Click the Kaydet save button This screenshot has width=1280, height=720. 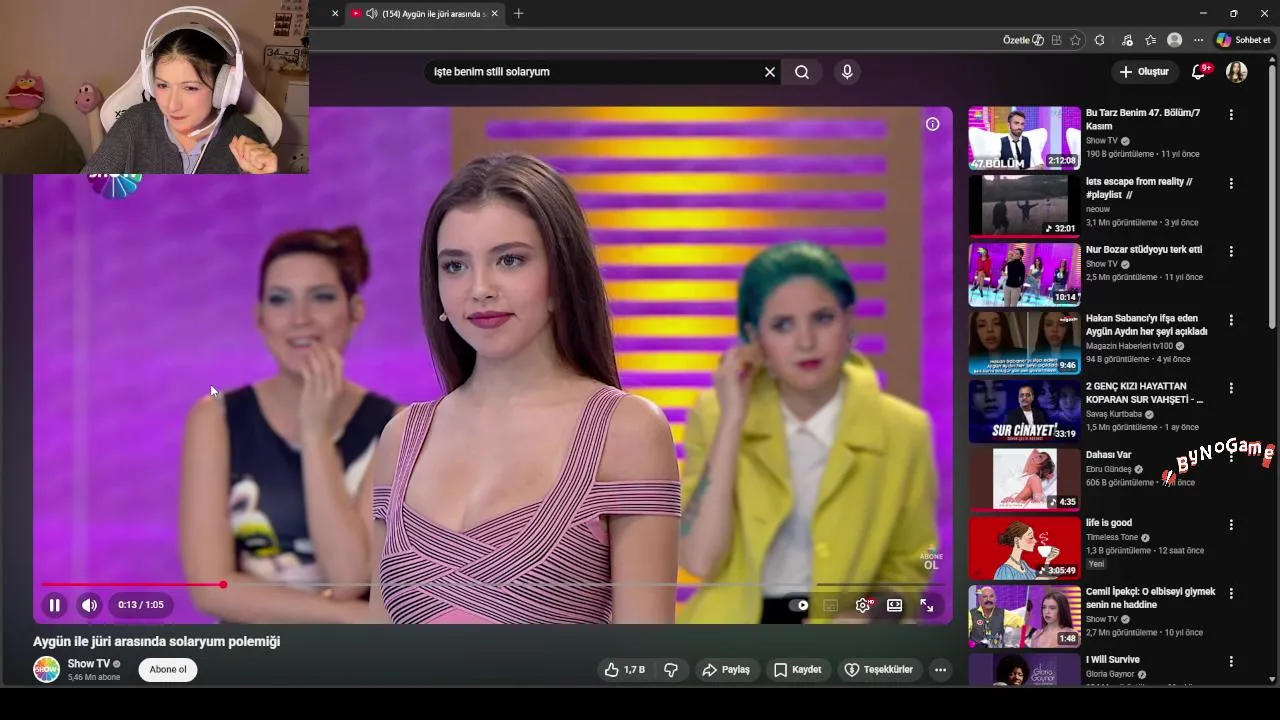(x=798, y=670)
